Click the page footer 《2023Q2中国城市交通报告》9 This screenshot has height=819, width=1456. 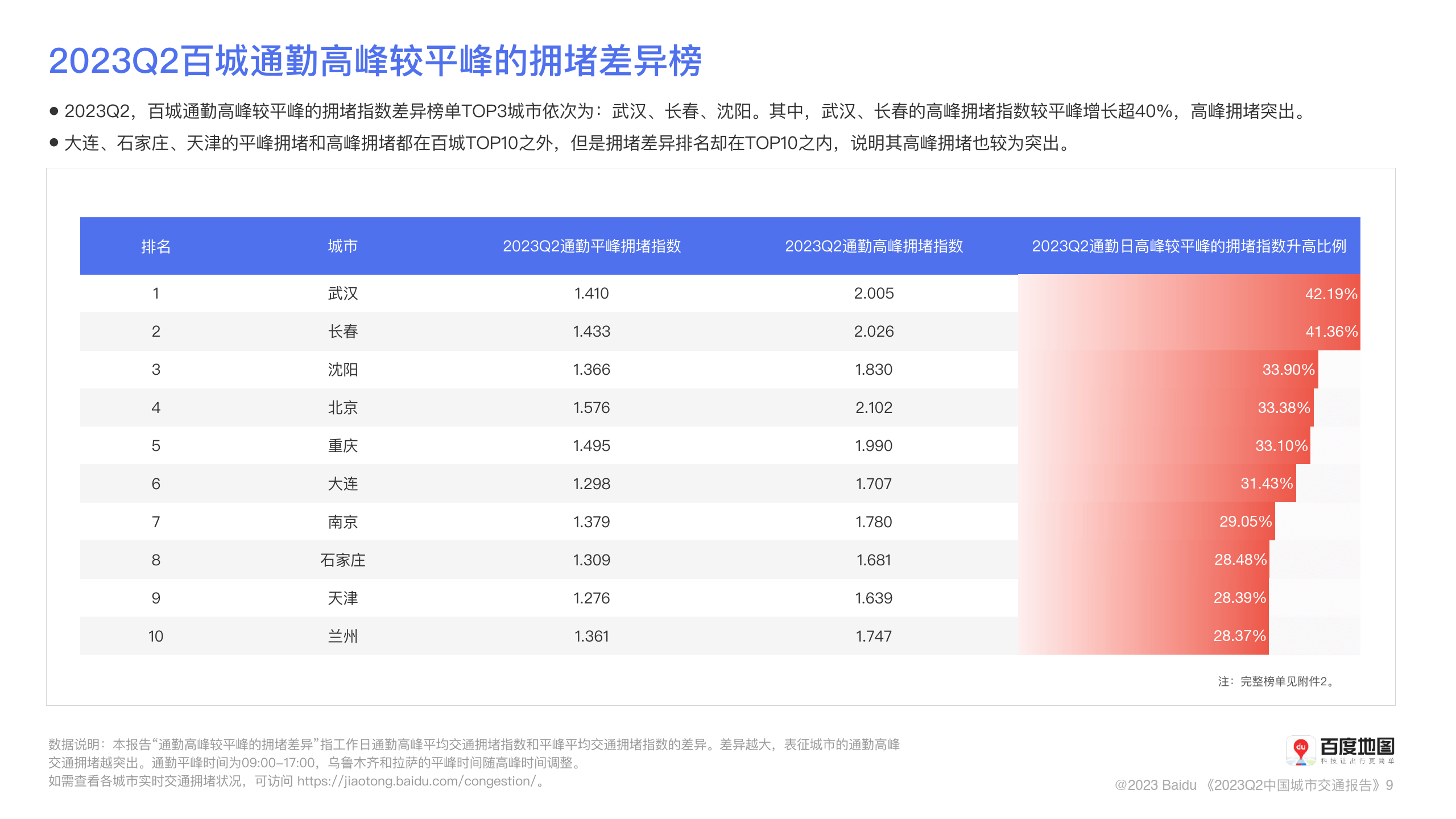click(1299, 785)
